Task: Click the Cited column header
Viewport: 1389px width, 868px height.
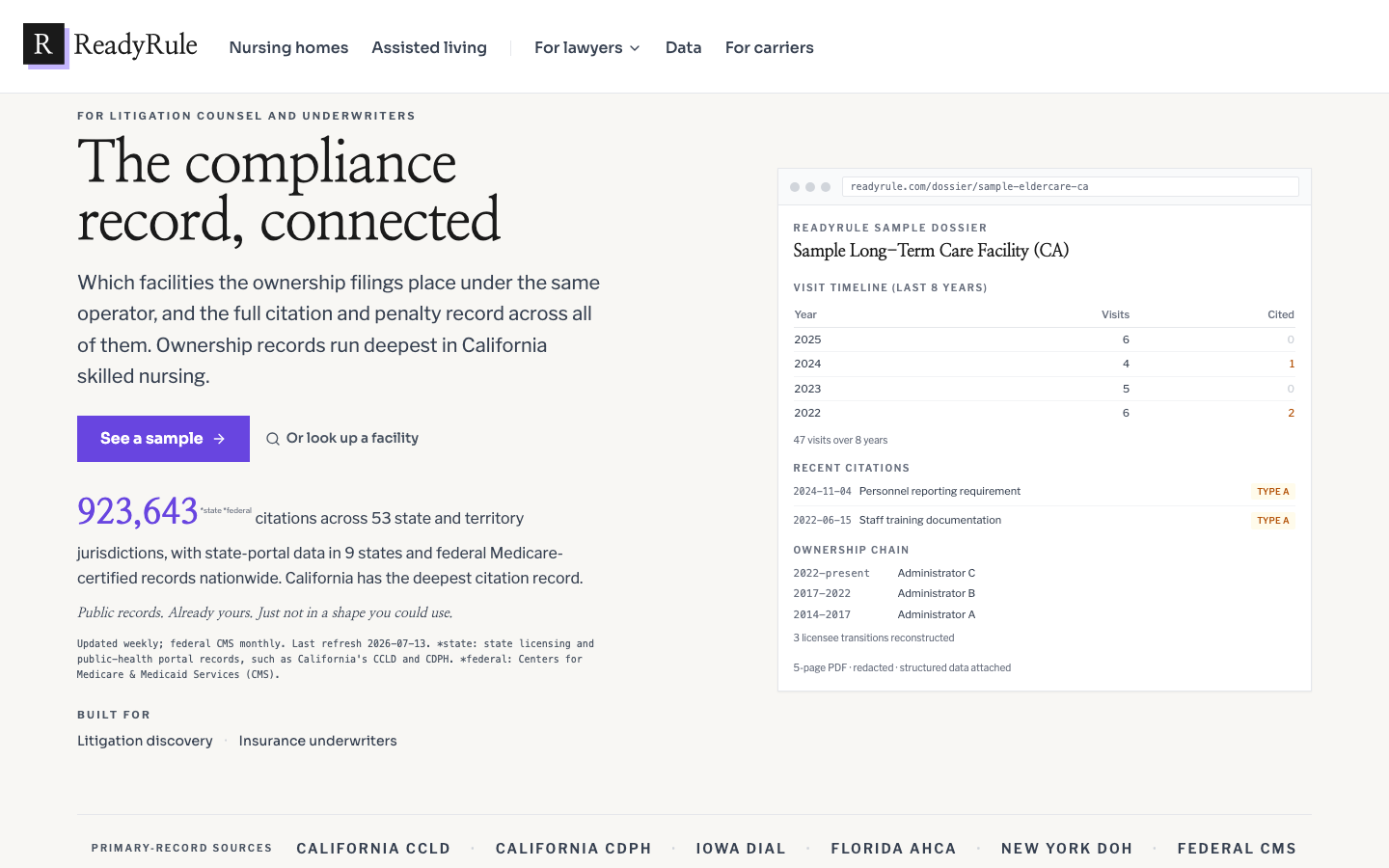Action: pyautogui.click(x=1281, y=314)
